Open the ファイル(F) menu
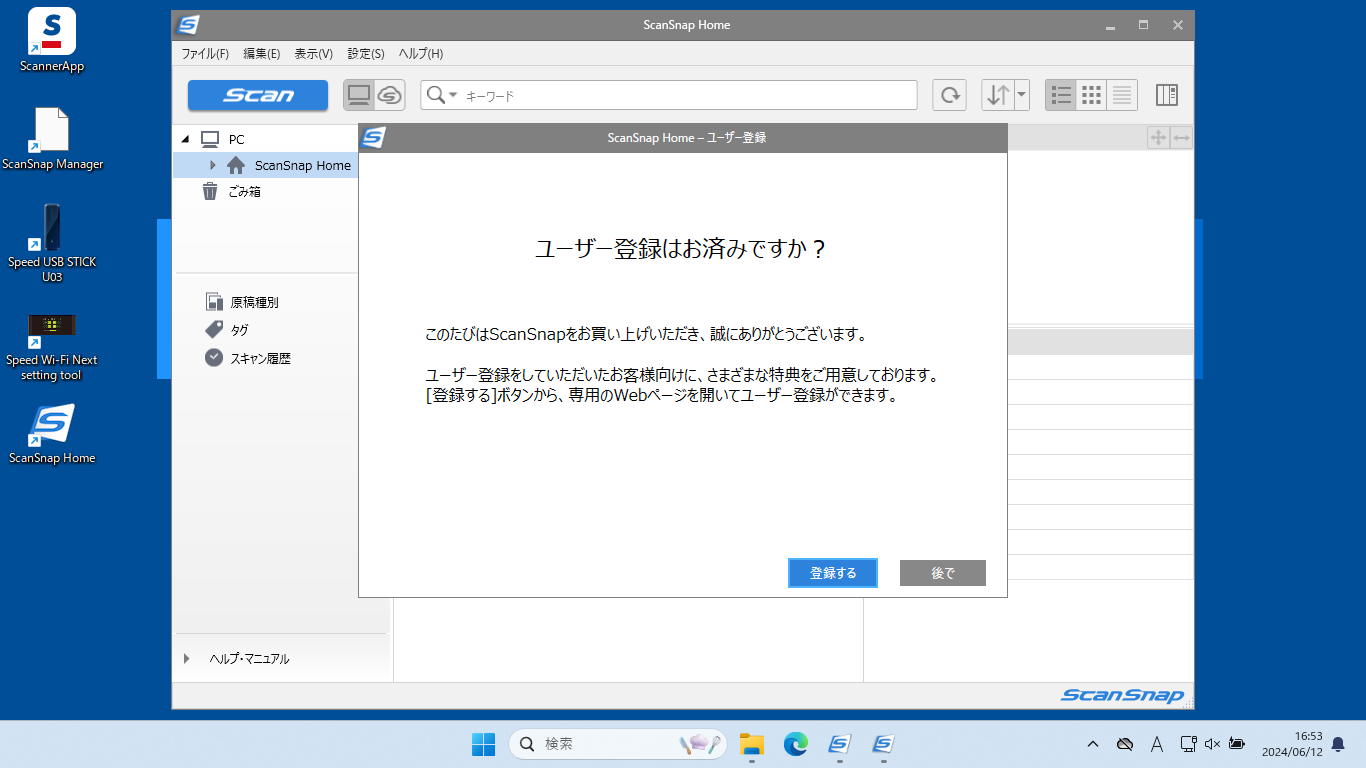The height and width of the screenshot is (768, 1366). tap(205, 54)
